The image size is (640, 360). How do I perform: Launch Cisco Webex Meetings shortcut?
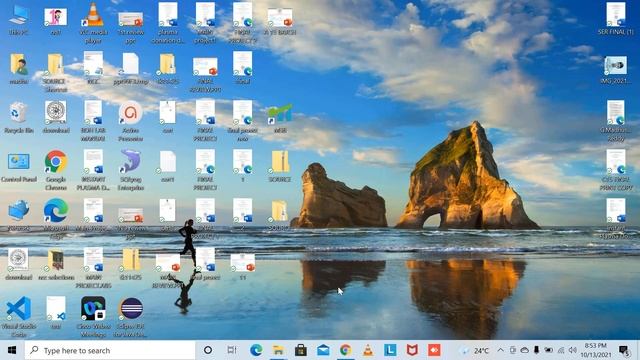pyautogui.click(x=93, y=316)
